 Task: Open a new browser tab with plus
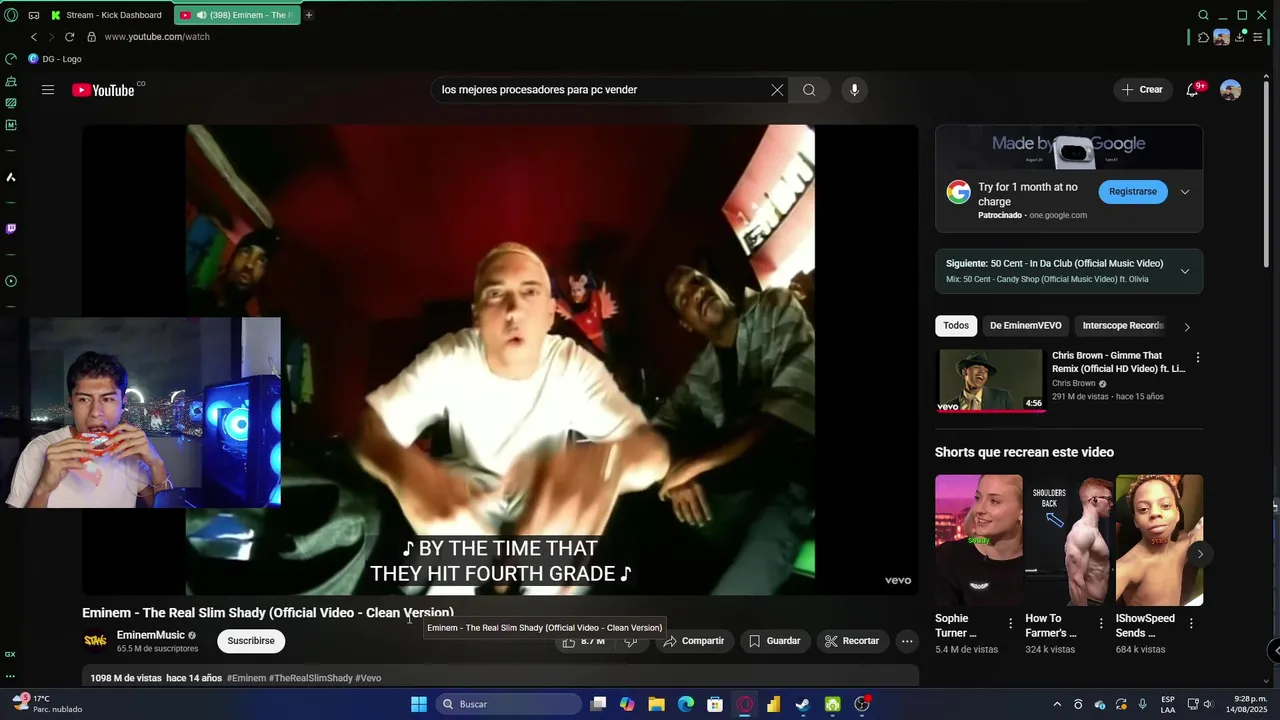tap(309, 15)
